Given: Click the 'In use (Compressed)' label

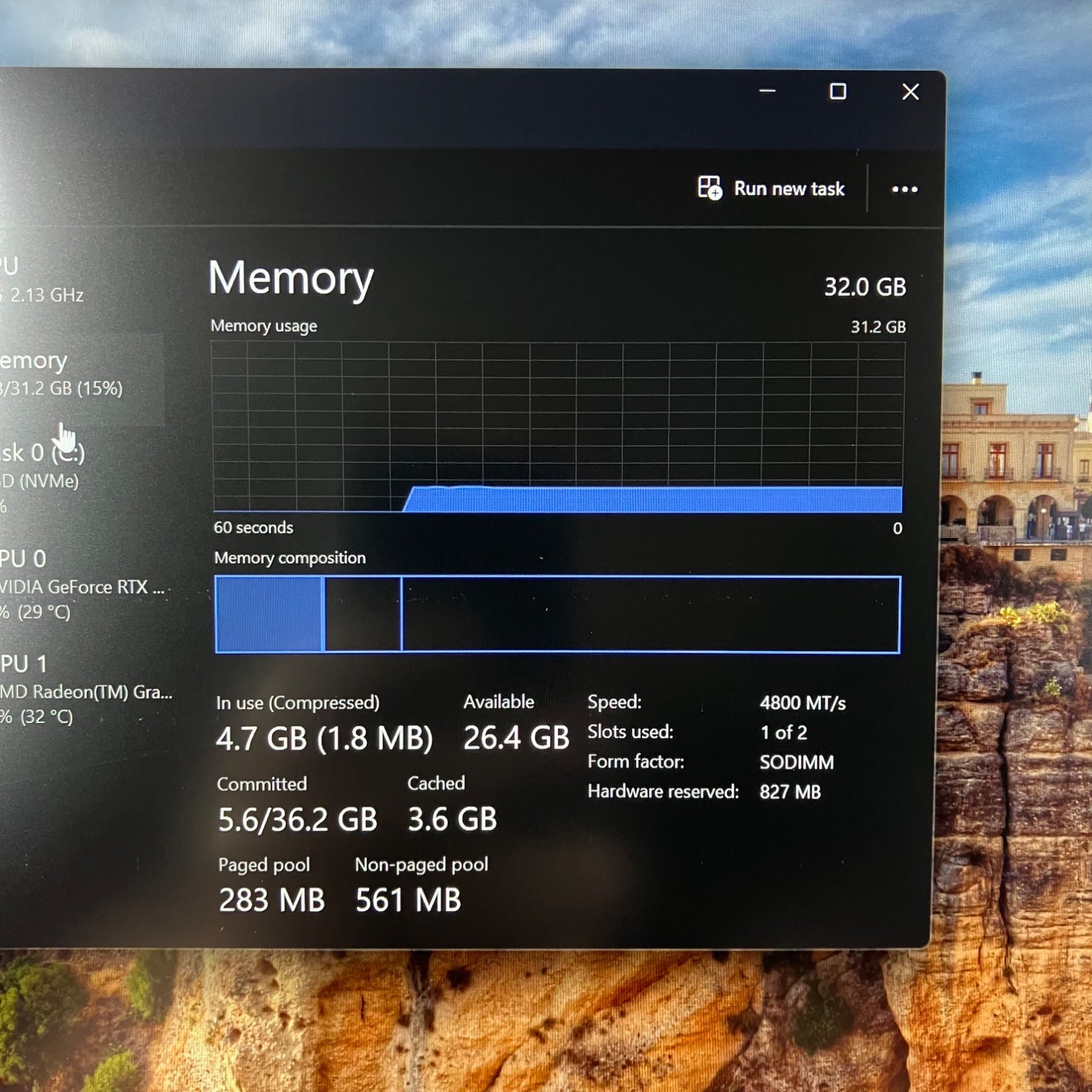Looking at the screenshot, I should click(298, 703).
